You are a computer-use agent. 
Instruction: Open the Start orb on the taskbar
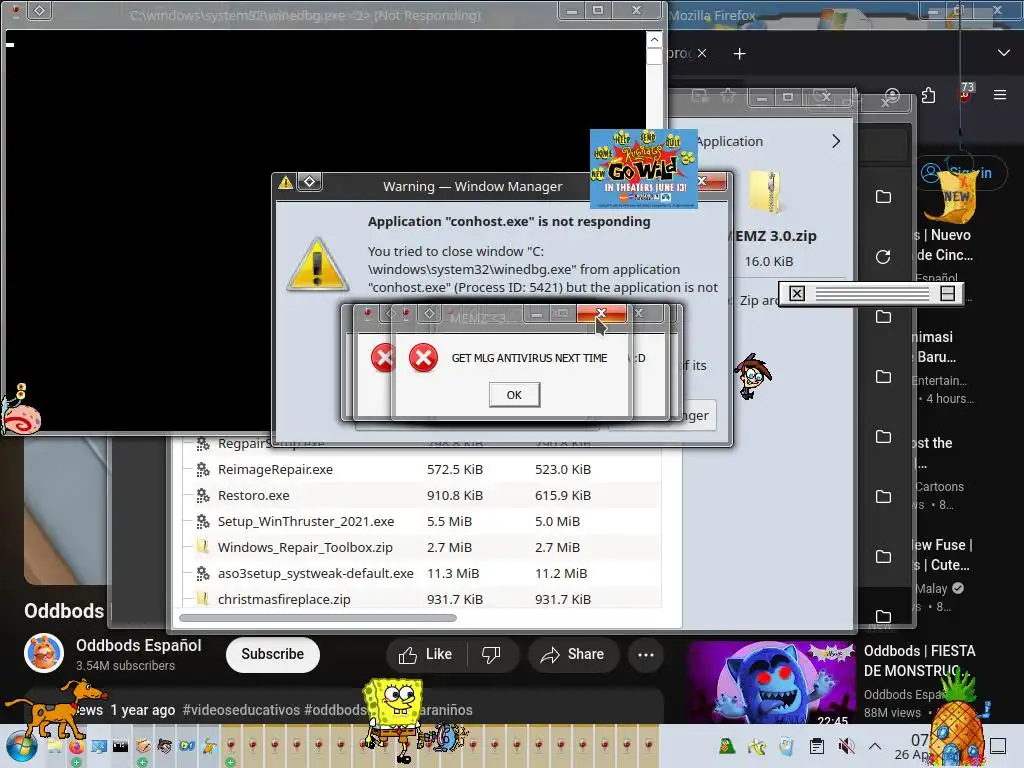pos(21,746)
